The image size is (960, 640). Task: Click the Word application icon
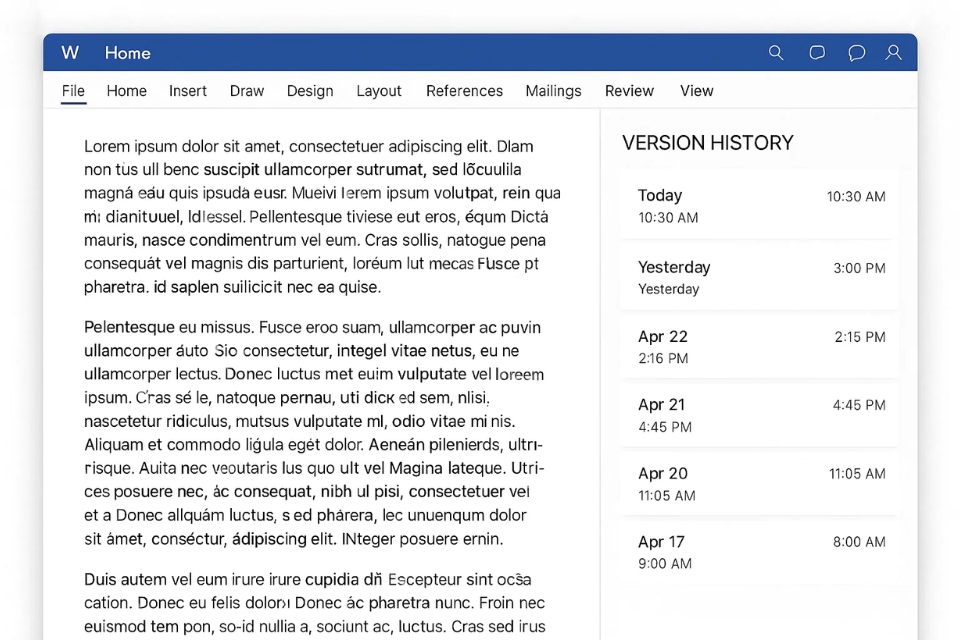69,53
